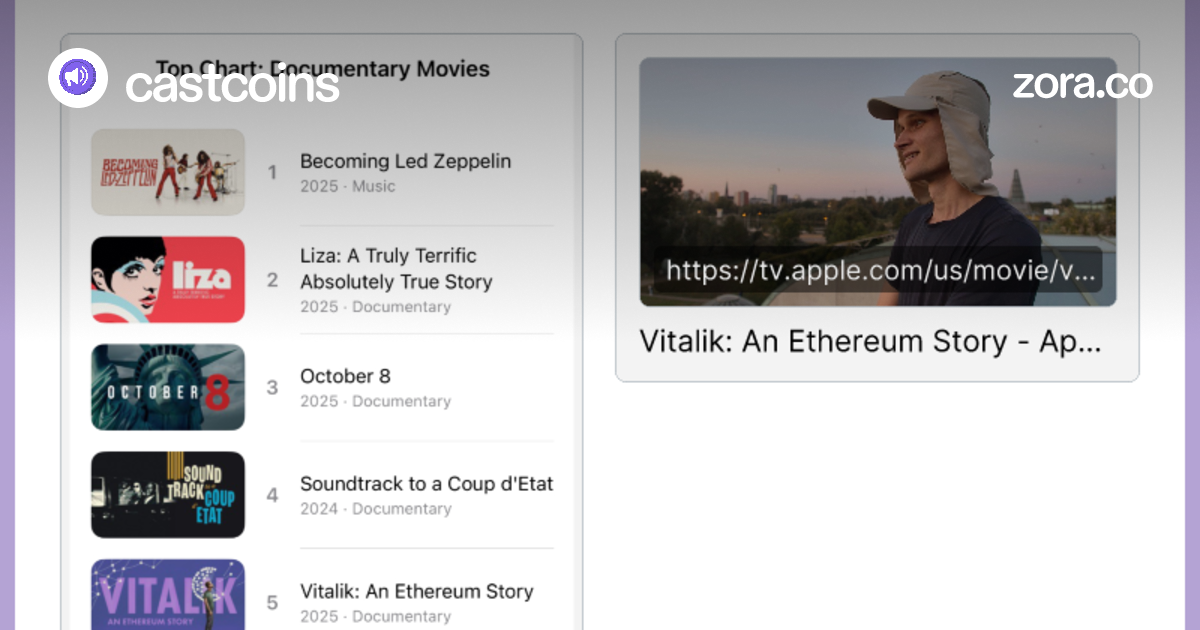Open the Liza documentary poster thumbnail
The height and width of the screenshot is (630, 1200).
pyautogui.click(x=168, y=279)
